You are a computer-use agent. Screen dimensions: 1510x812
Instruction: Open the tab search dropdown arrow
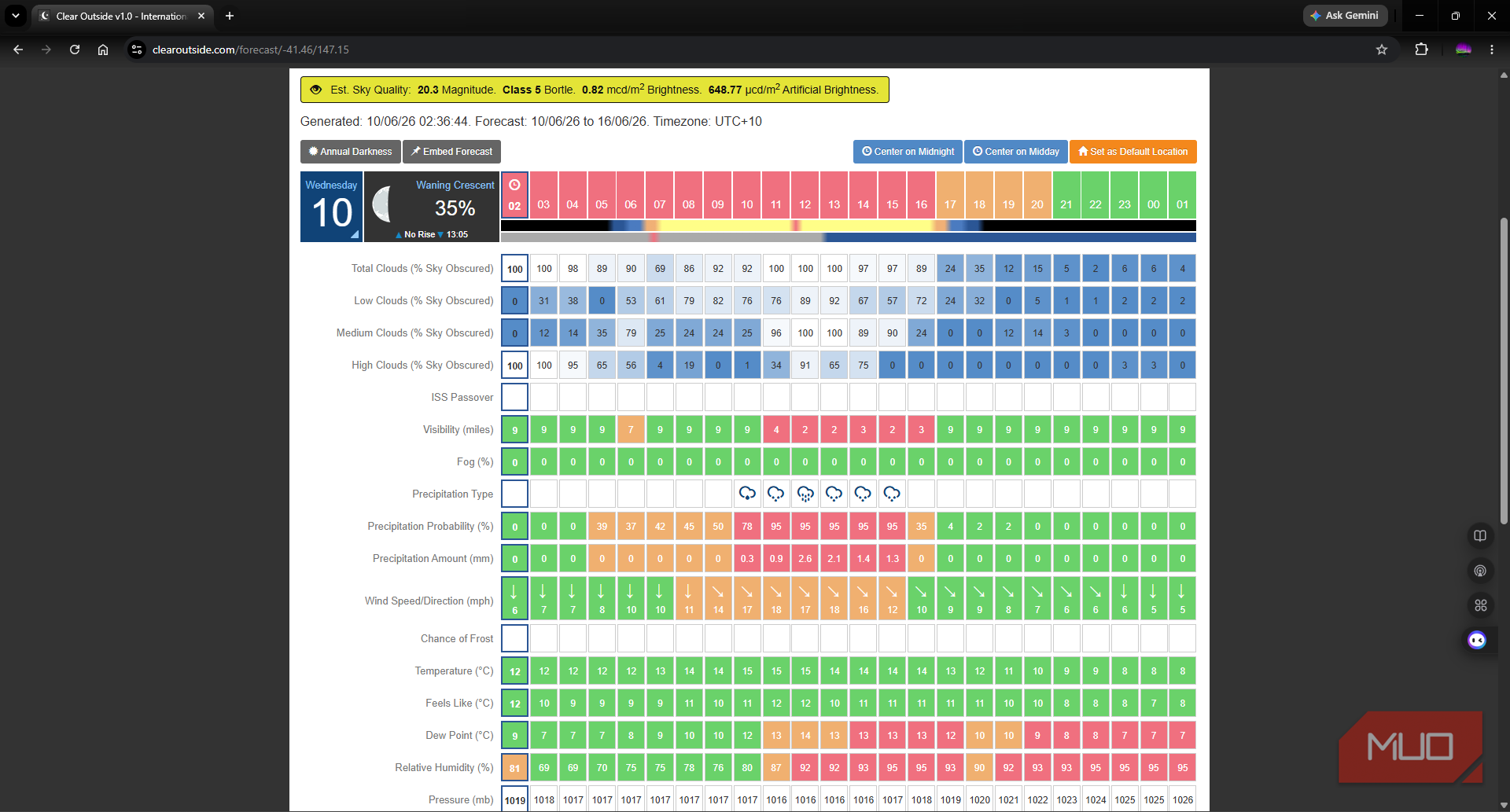[16, 16]
